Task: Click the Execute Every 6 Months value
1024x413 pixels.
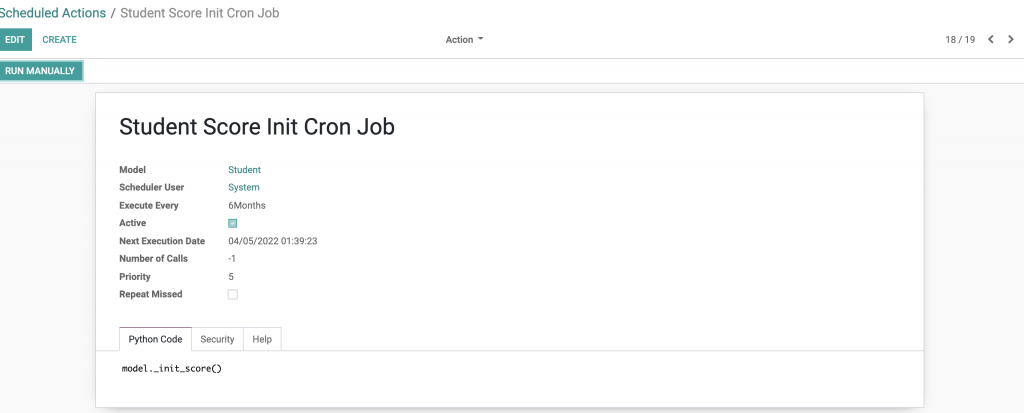Action: tap(247, 205)
